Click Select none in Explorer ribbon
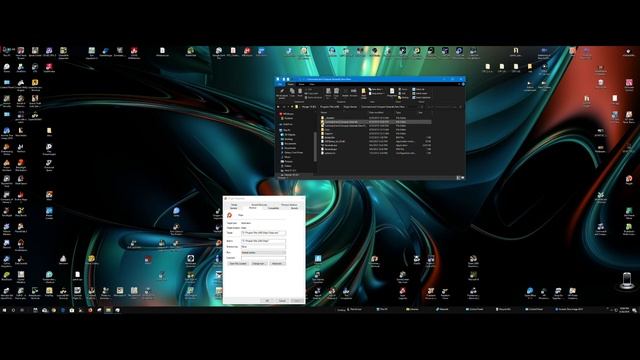The width and height of the screenshot is (640, 360). 420,93
